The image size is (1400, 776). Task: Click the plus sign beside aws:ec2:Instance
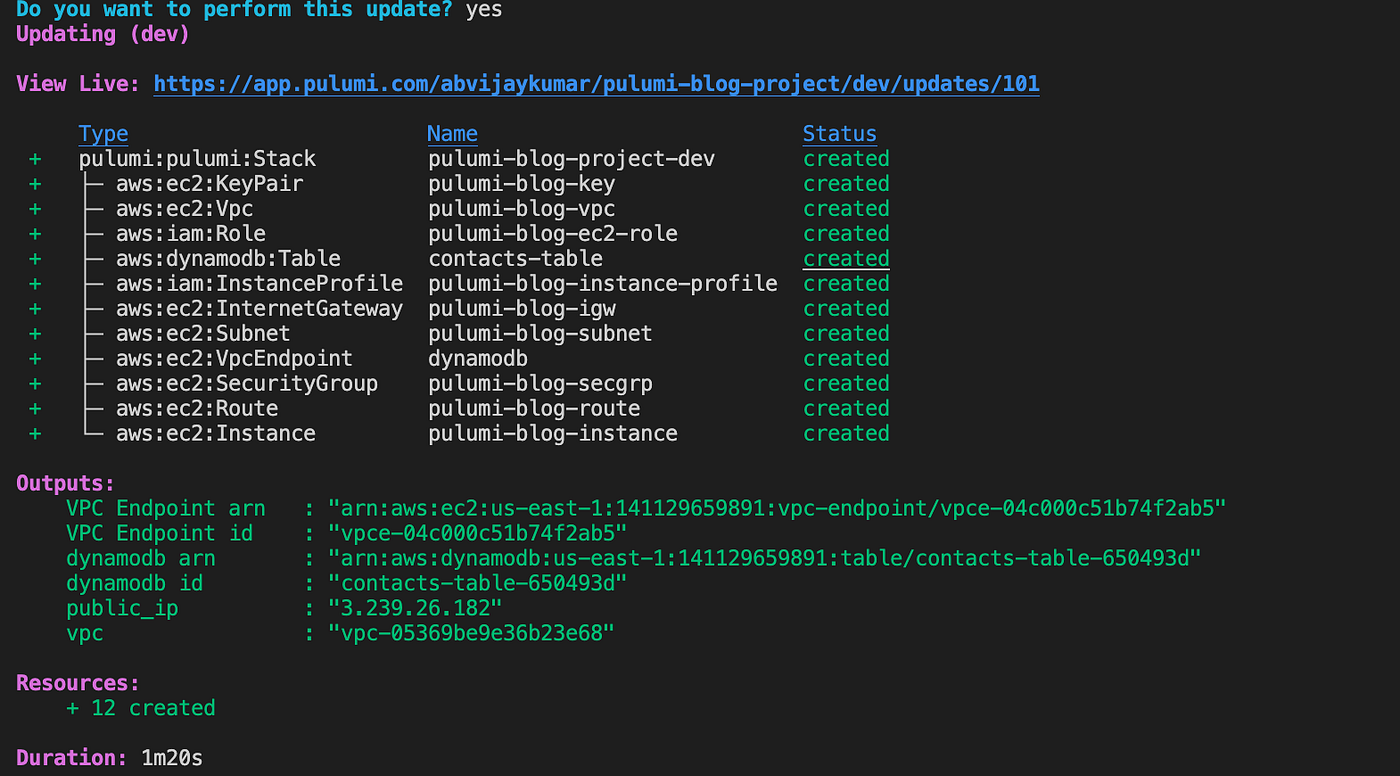pyautogui.click(x=35, y=434)
